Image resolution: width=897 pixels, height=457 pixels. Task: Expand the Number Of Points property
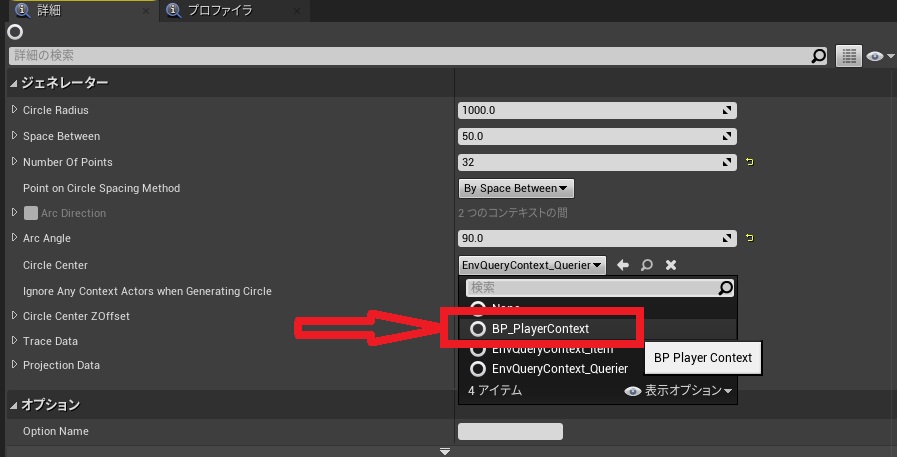point(15,161)
